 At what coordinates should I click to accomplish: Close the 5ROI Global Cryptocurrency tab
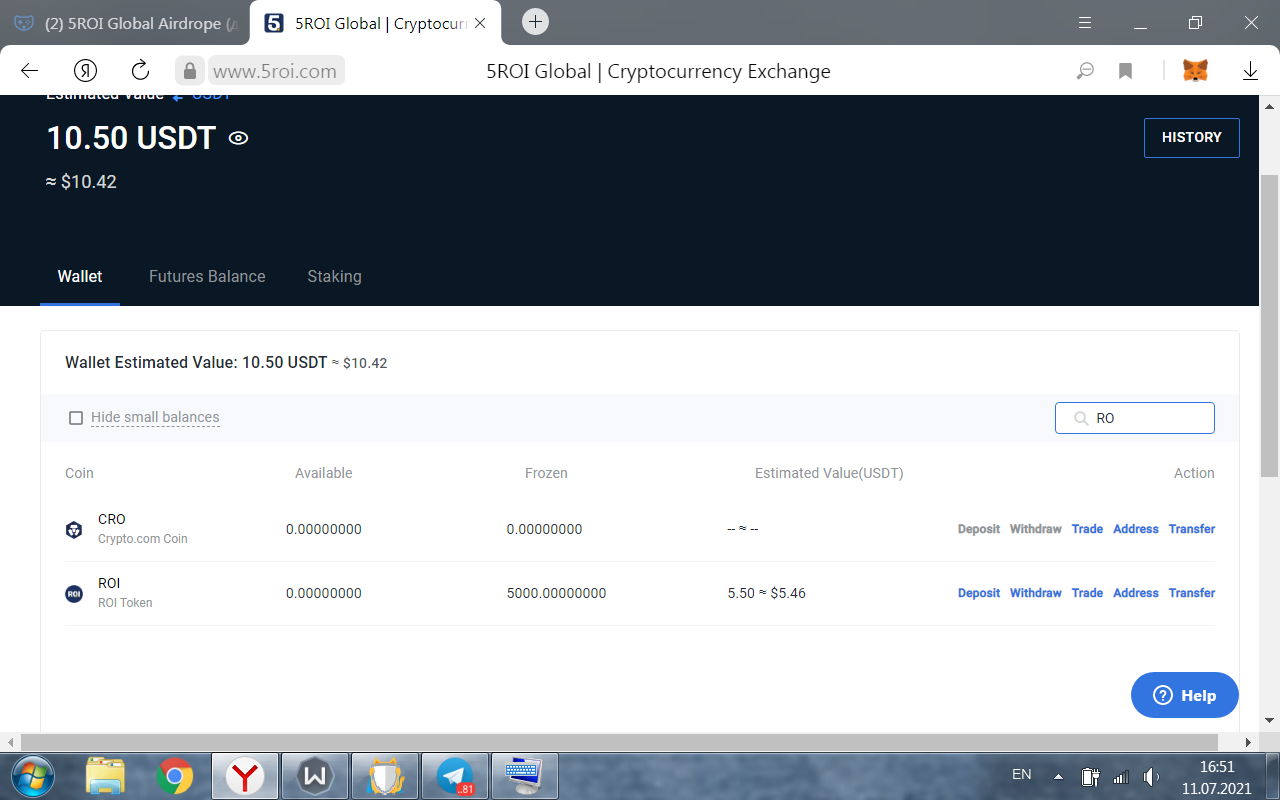[480, 23]
